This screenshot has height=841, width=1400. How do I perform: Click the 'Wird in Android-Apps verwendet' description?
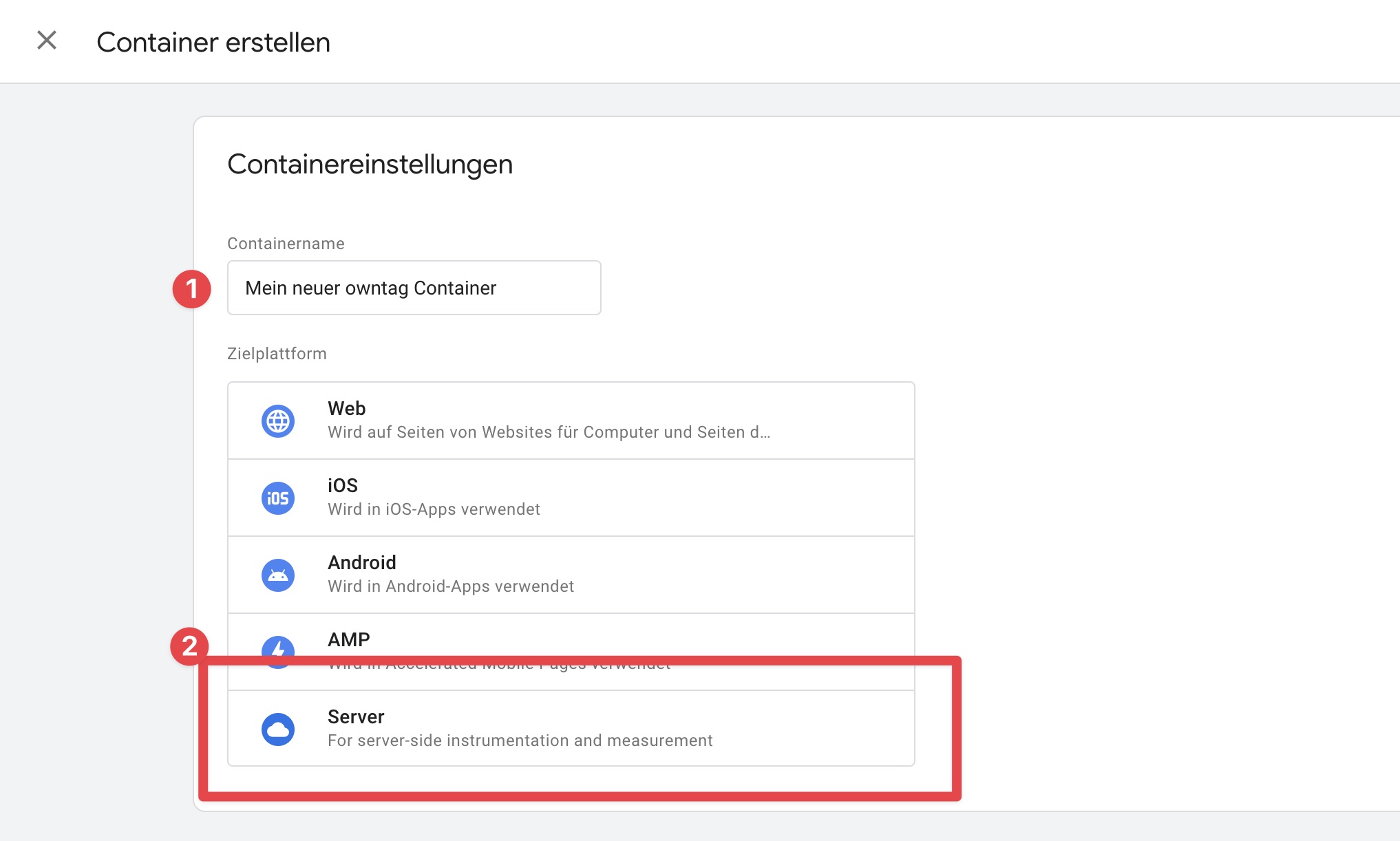coord(450,586)
